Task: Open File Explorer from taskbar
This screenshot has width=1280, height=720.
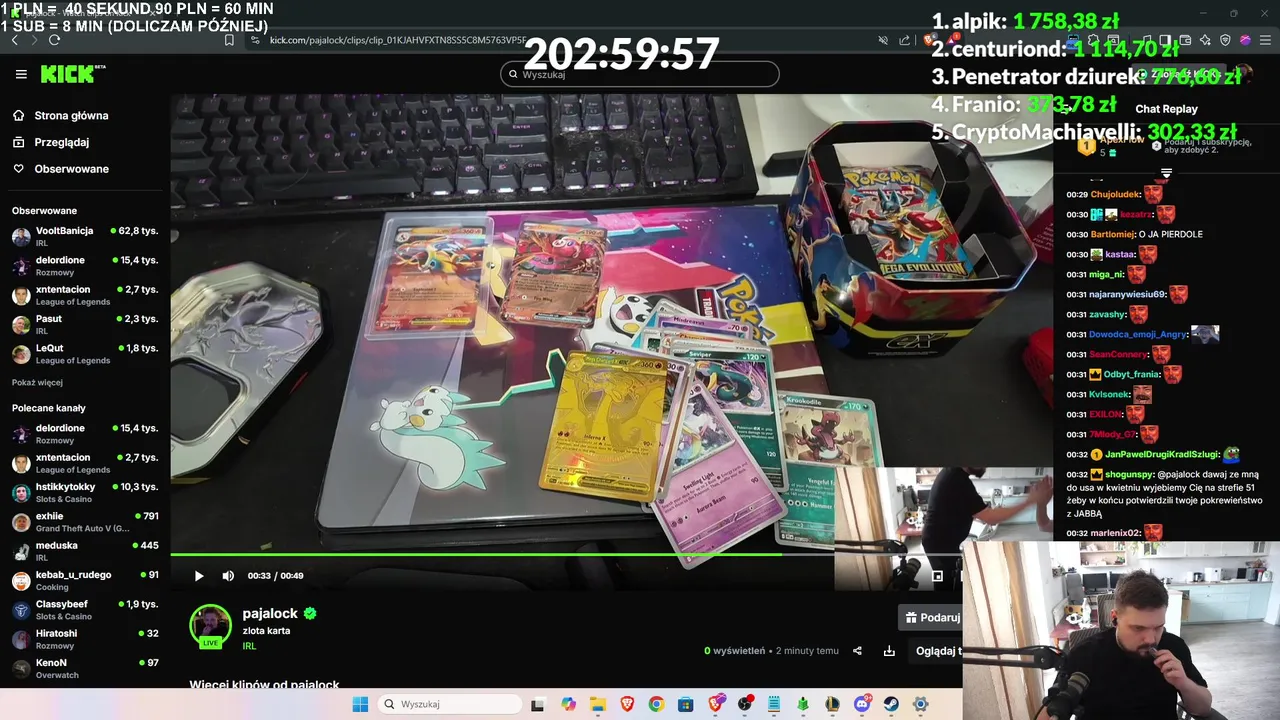Action: point(598,704)
